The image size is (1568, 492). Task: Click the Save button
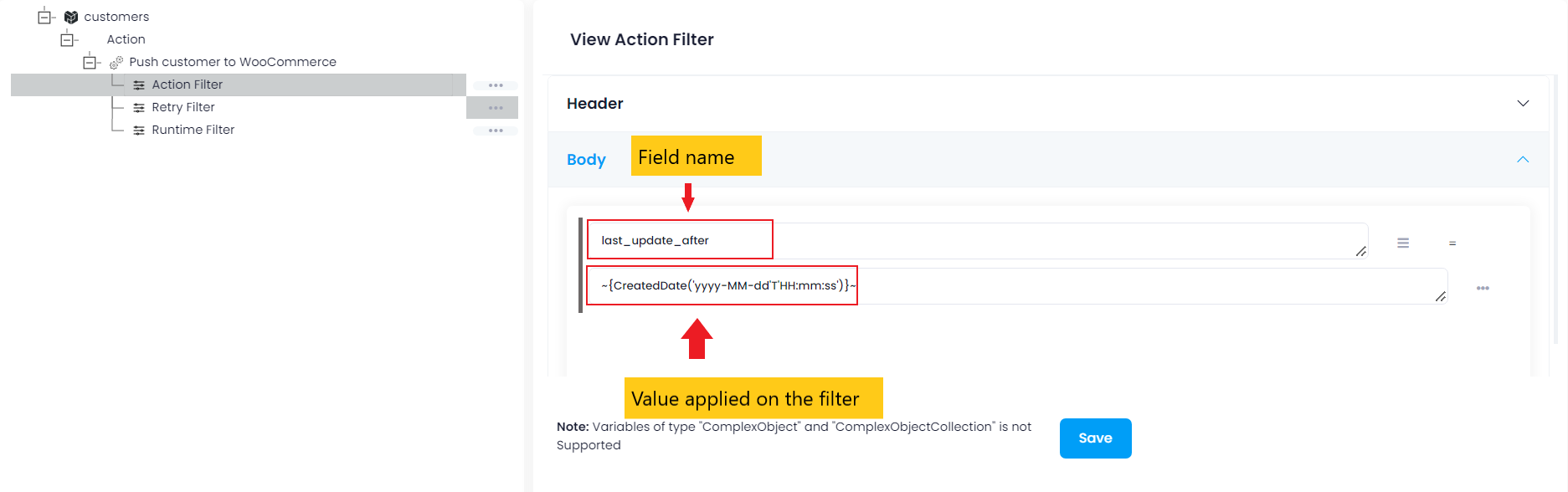pyautogui.click(x=1095, y=438)
